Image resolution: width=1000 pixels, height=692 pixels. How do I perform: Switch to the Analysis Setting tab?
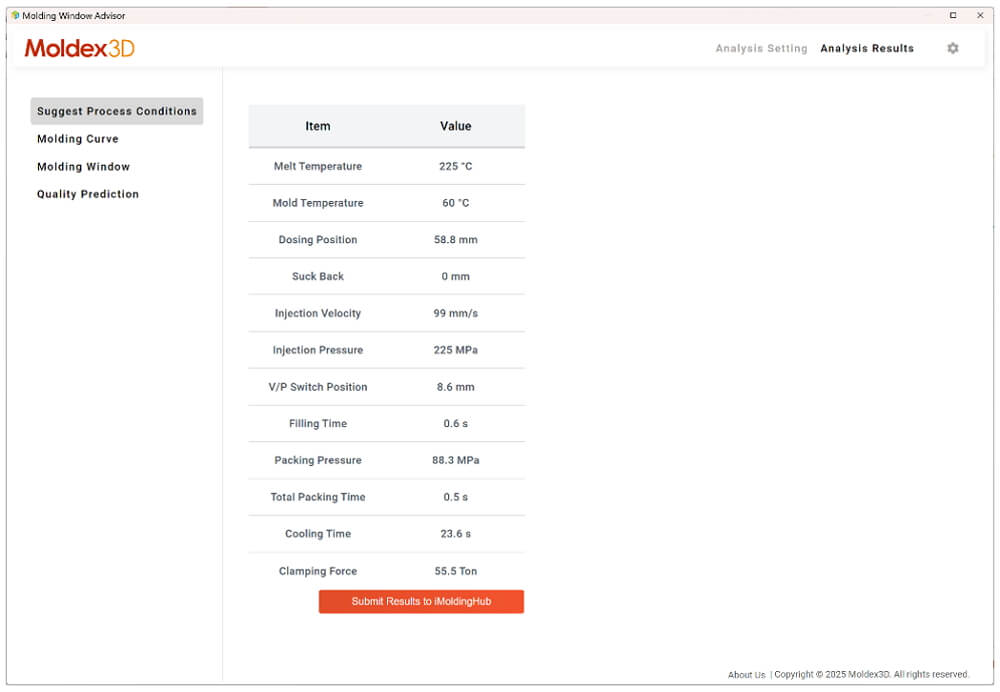761,48
